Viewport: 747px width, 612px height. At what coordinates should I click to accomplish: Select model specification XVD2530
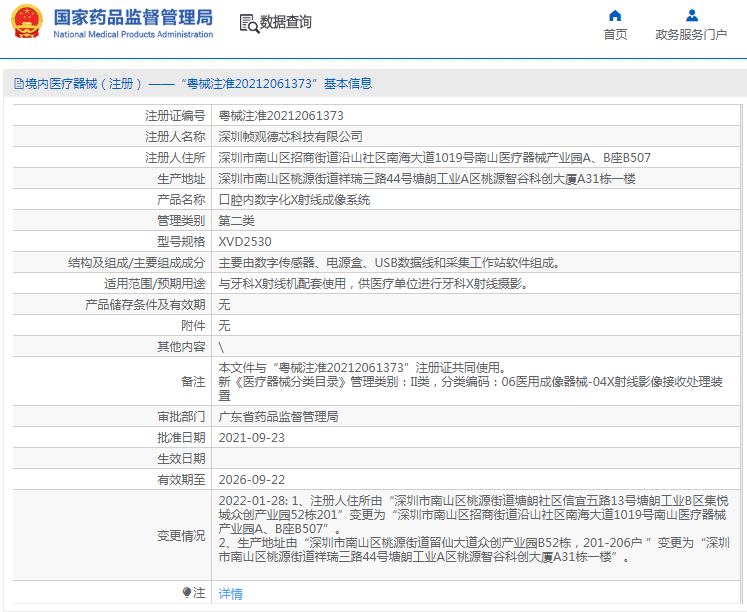[245, 241]
